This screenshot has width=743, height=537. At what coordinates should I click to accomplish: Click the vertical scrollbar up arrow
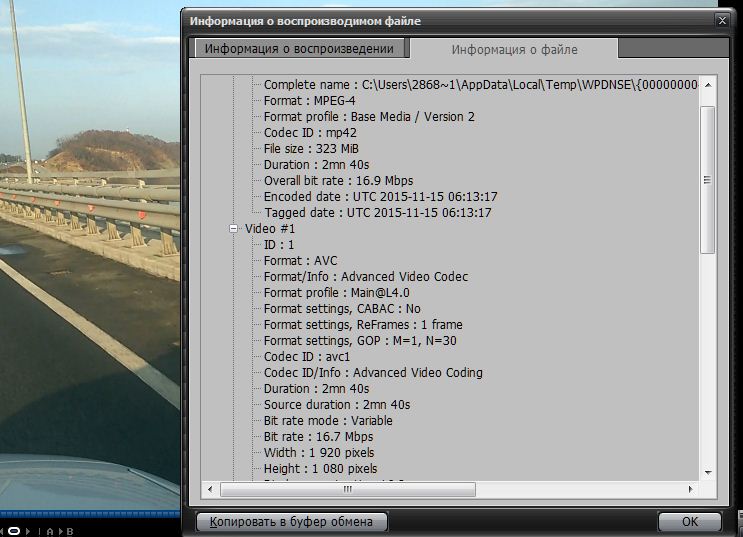(707, 84)
